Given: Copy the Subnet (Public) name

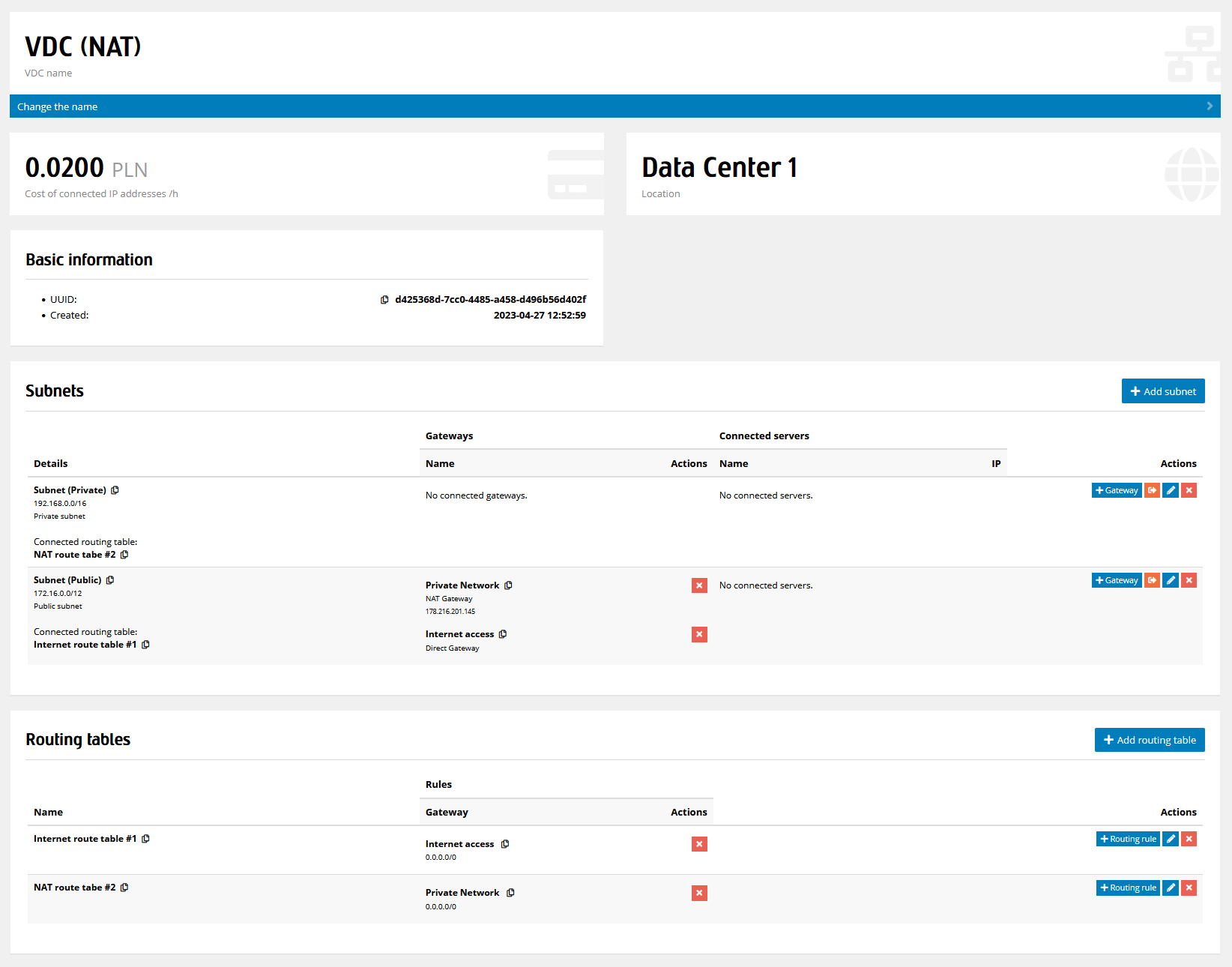Looking at the screenshot, I should (110, 580).
